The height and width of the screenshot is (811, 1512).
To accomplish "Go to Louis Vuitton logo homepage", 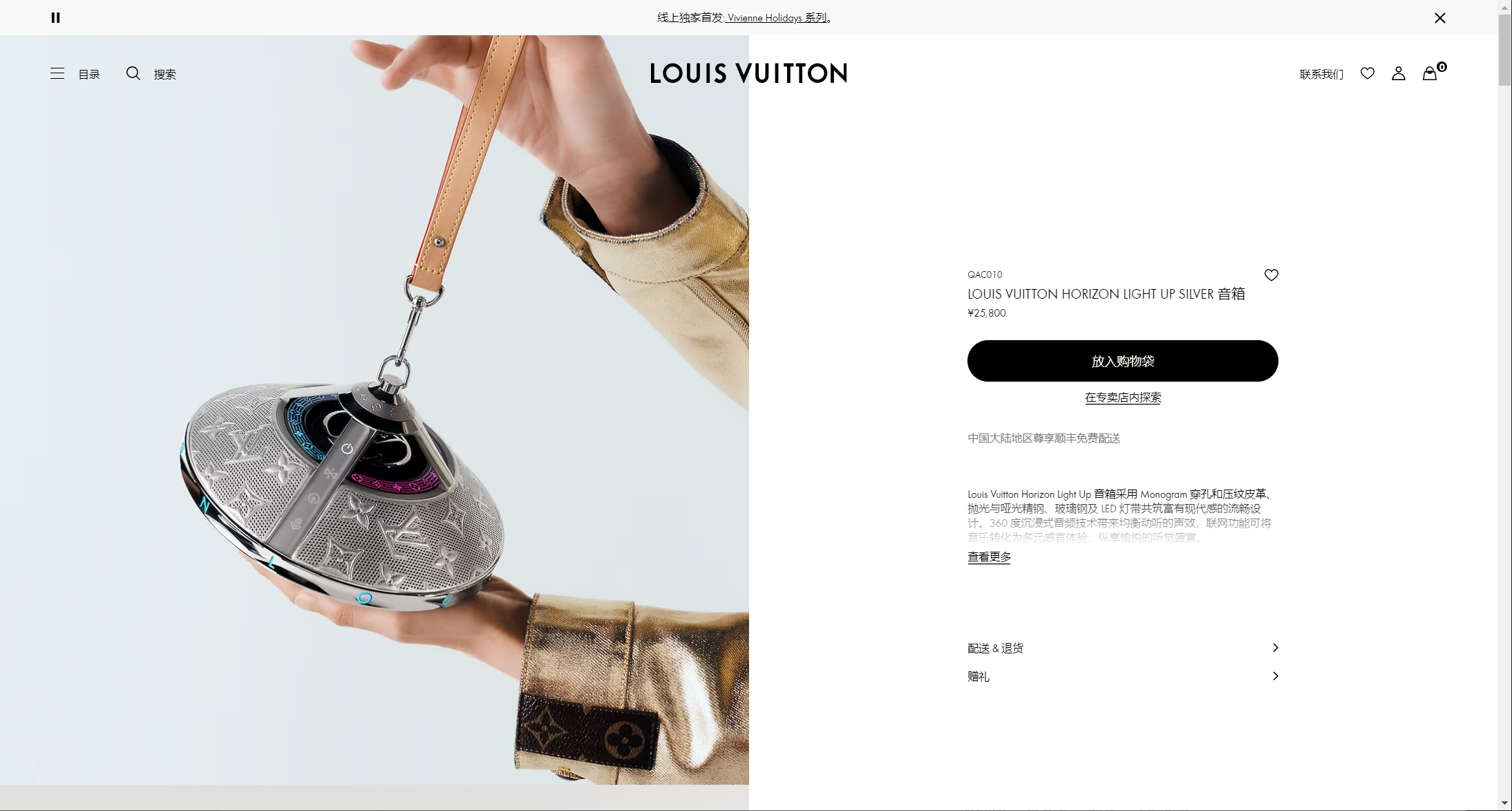I will pos(748,73).
